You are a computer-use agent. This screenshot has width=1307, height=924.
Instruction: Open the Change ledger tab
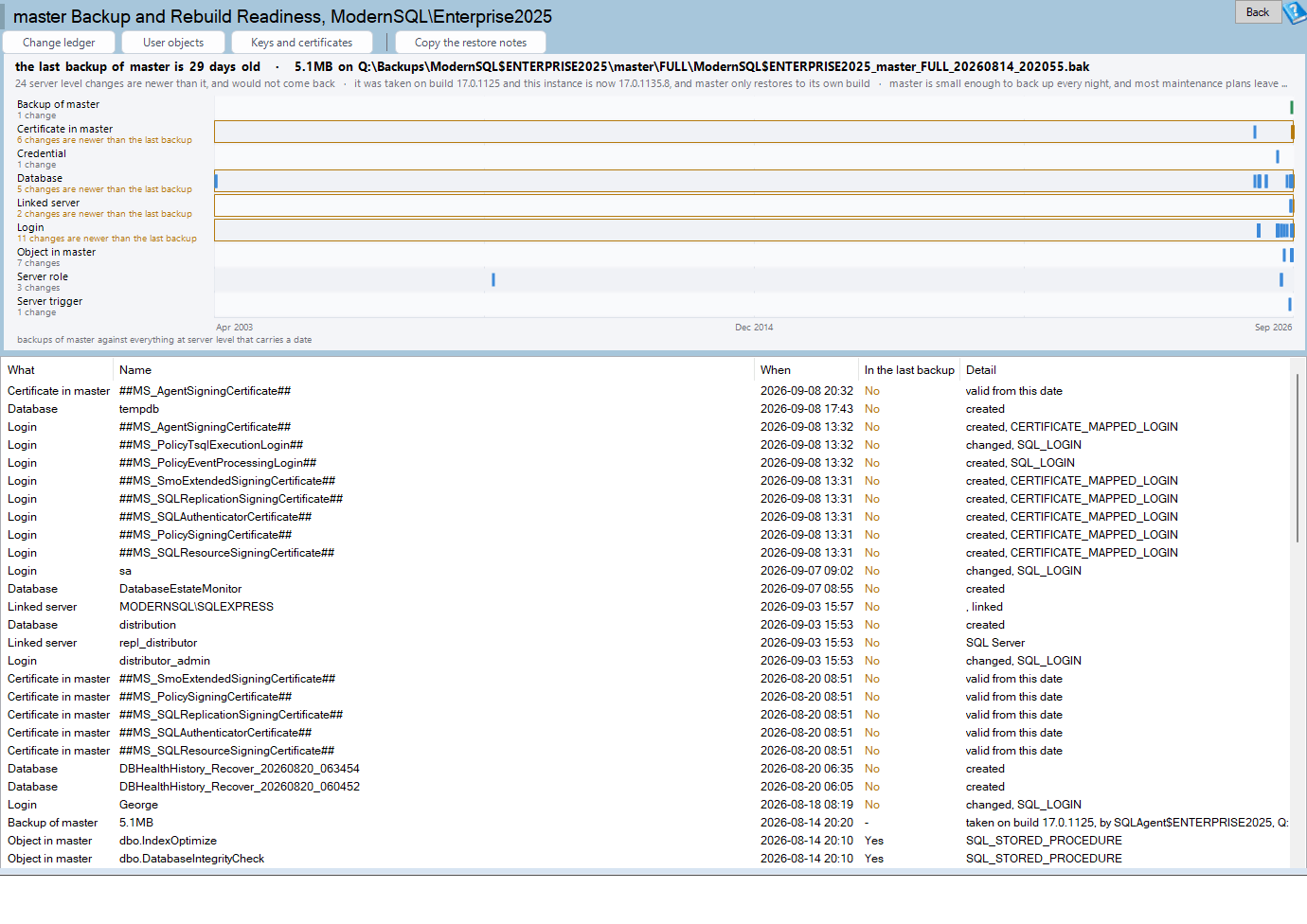(x=59, y=43)
